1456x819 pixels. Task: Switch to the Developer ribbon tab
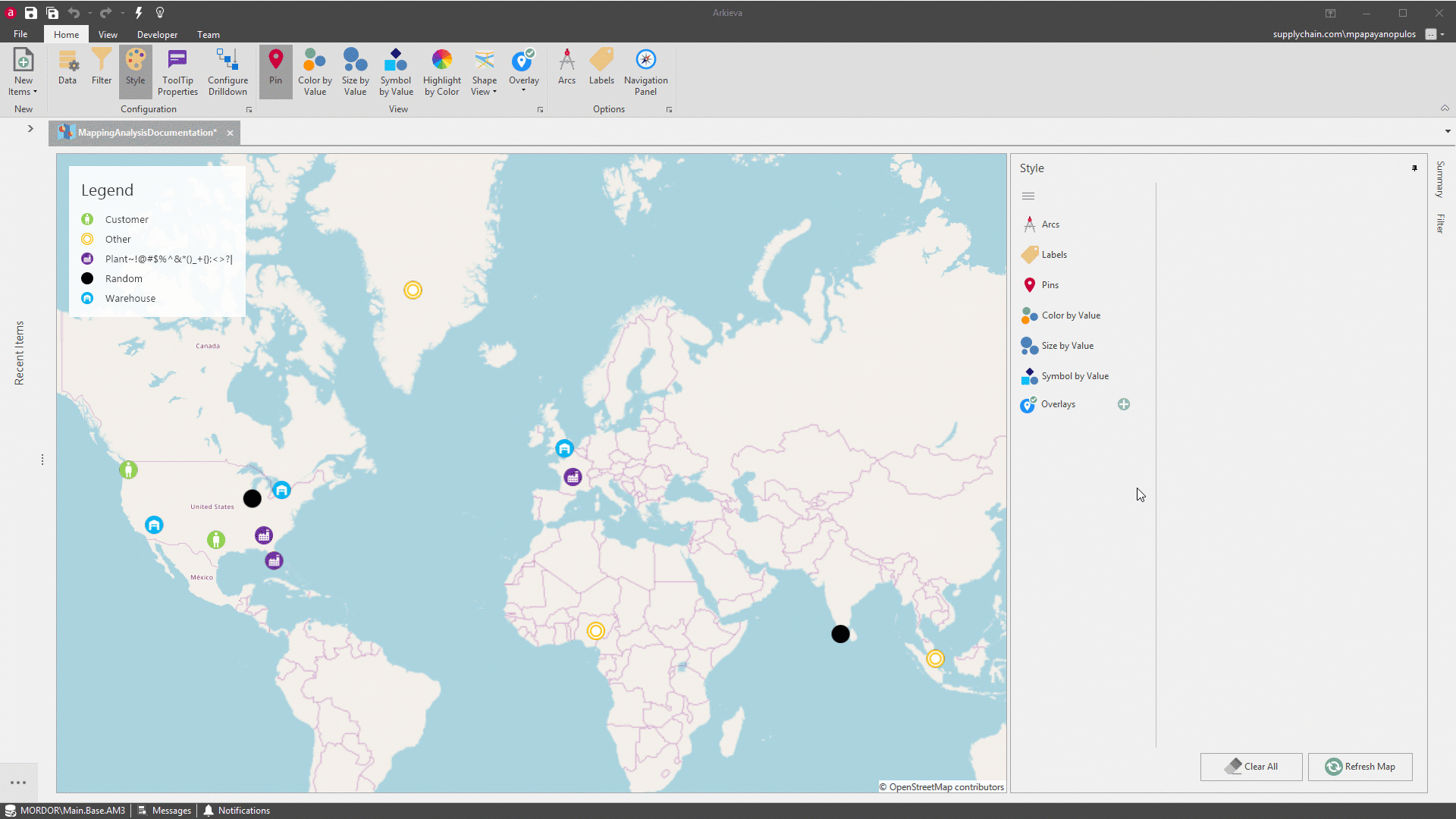click(x=157, y=34)
